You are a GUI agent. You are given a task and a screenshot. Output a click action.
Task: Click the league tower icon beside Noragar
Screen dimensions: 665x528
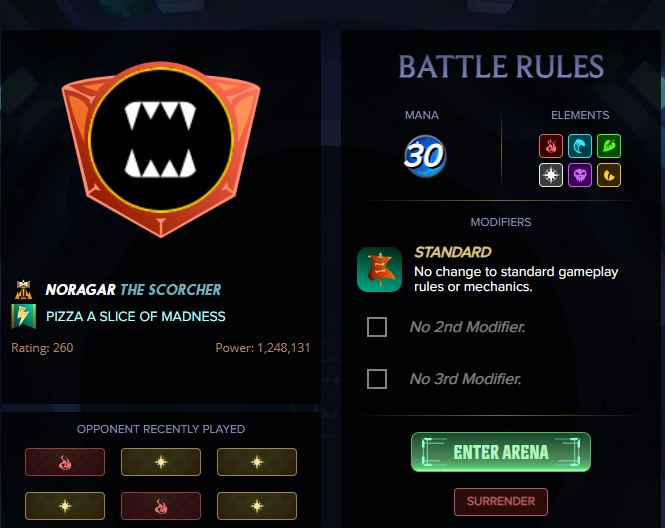point(23,290)
